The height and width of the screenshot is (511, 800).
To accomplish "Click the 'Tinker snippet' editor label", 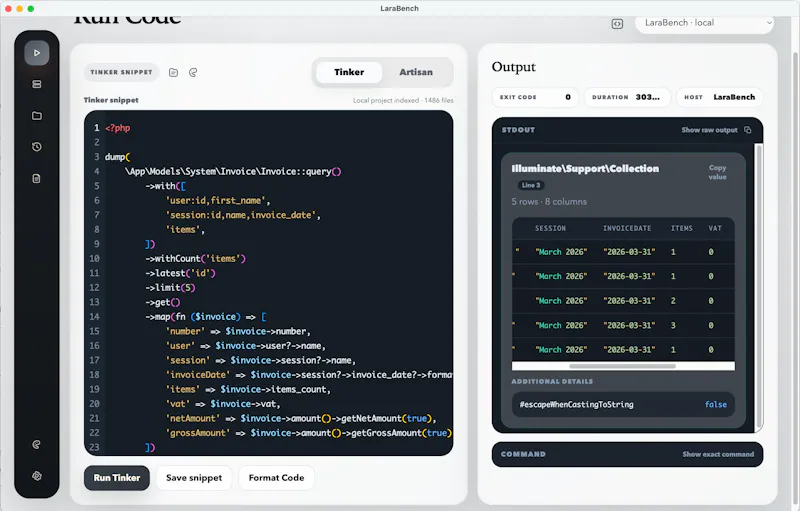I will (111, 100).
